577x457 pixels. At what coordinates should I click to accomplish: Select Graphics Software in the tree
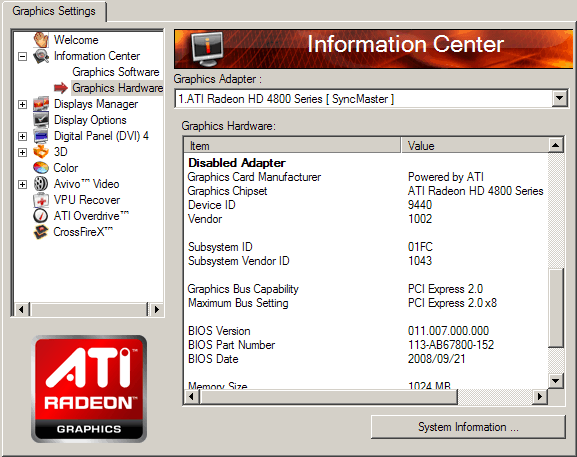pos(116,72)
